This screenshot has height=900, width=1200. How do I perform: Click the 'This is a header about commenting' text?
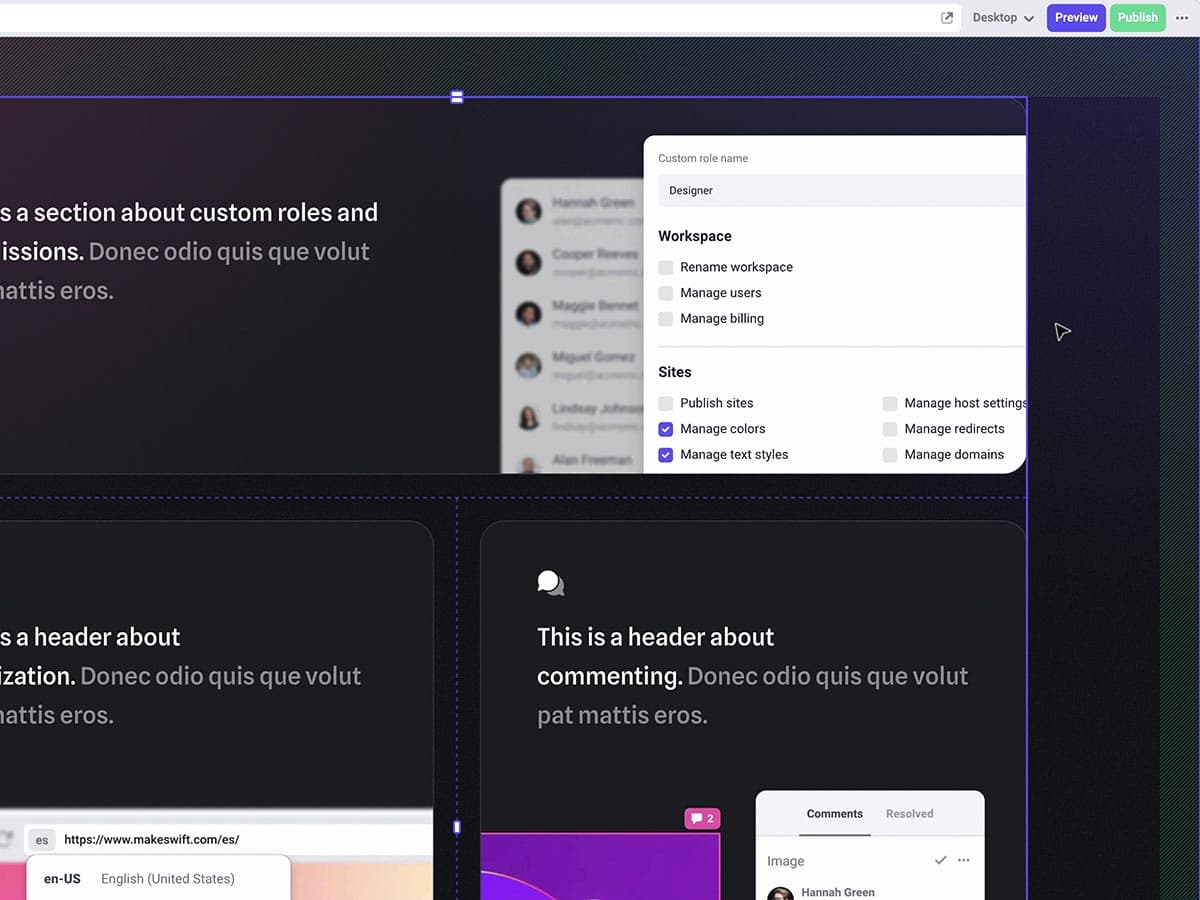(656, 657)
